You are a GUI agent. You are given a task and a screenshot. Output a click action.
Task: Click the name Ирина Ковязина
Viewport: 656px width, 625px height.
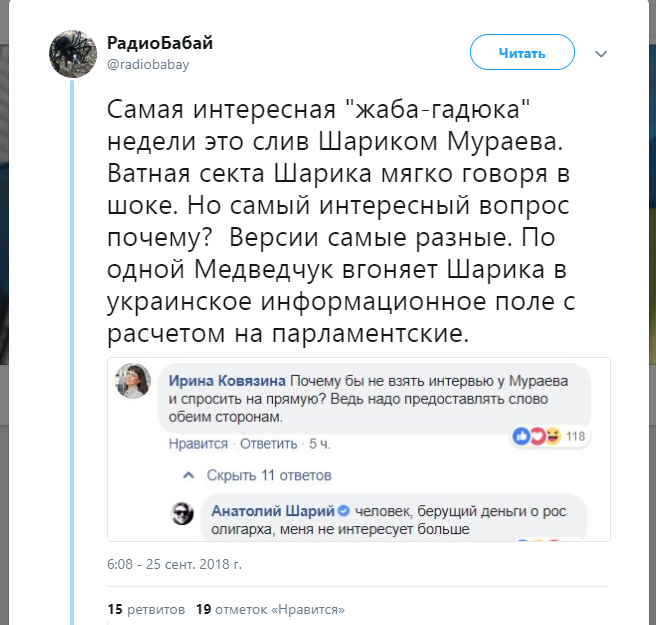coord(227,381)
